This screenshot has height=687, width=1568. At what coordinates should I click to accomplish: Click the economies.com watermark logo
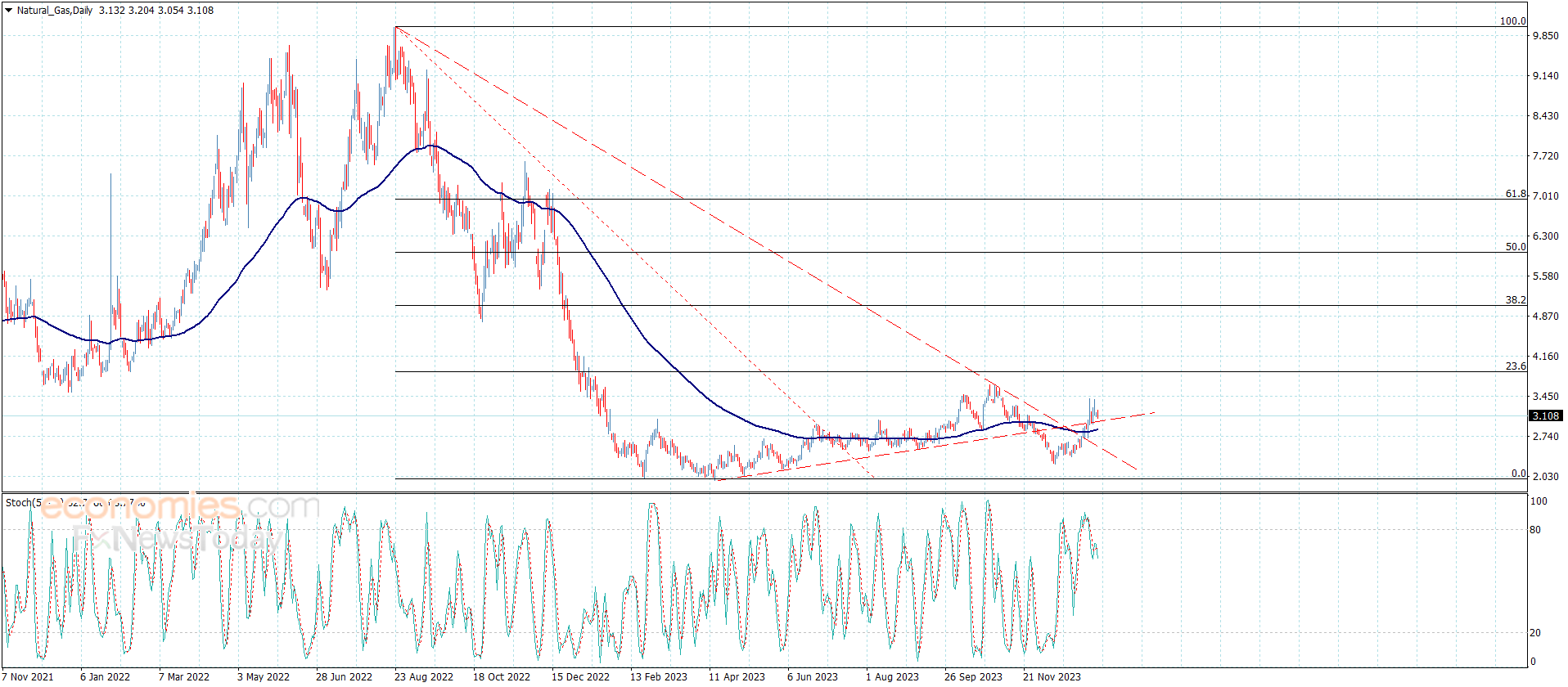click(180, 507)
